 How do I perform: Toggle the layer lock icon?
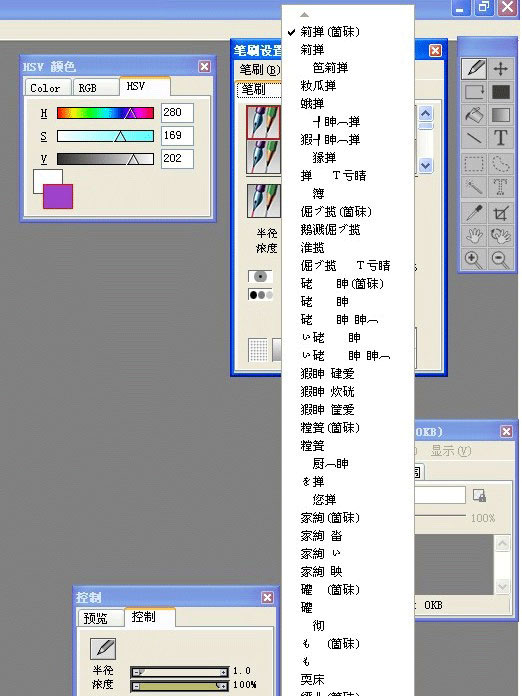click(479, 496)
